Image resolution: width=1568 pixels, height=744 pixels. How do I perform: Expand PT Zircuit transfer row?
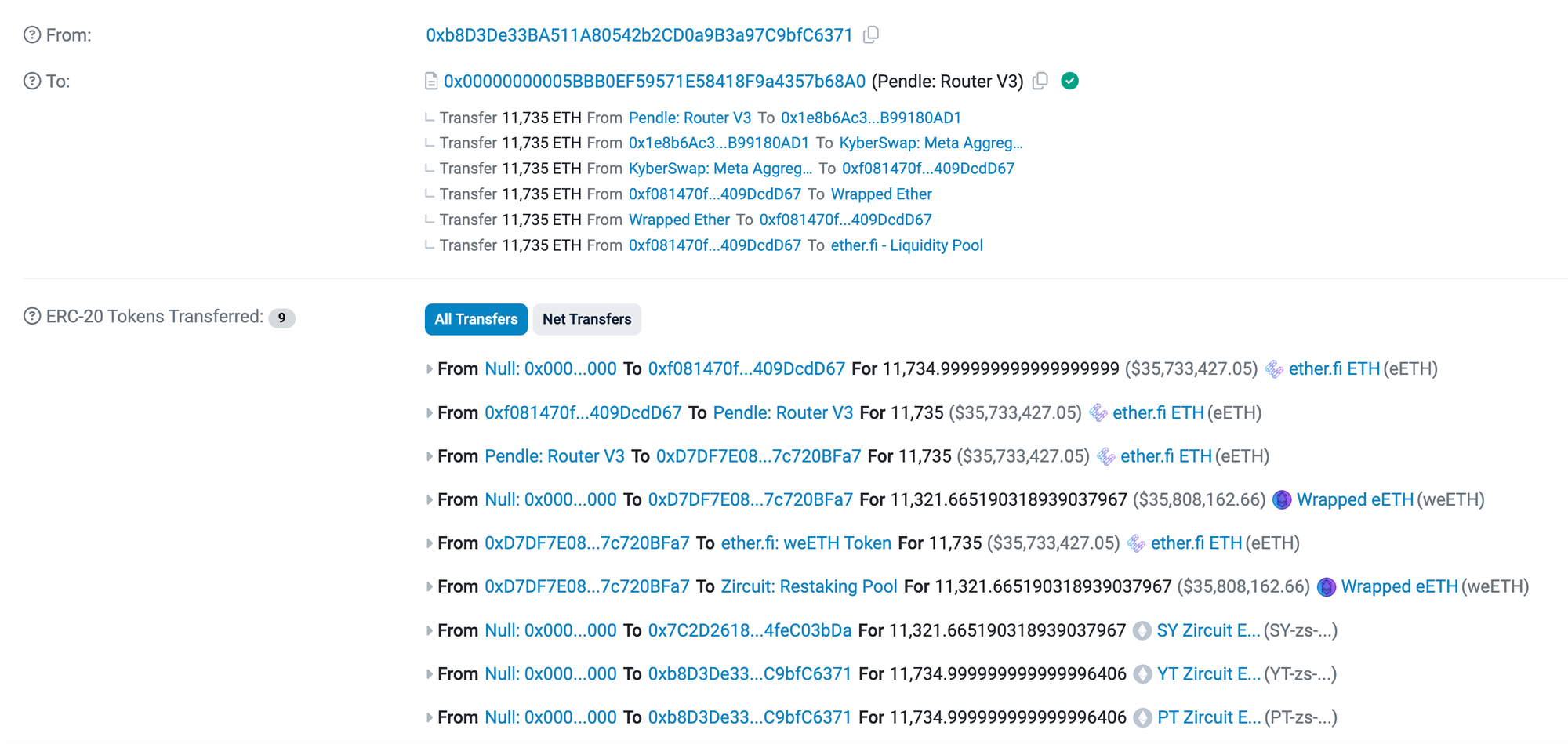coord(429,718)
